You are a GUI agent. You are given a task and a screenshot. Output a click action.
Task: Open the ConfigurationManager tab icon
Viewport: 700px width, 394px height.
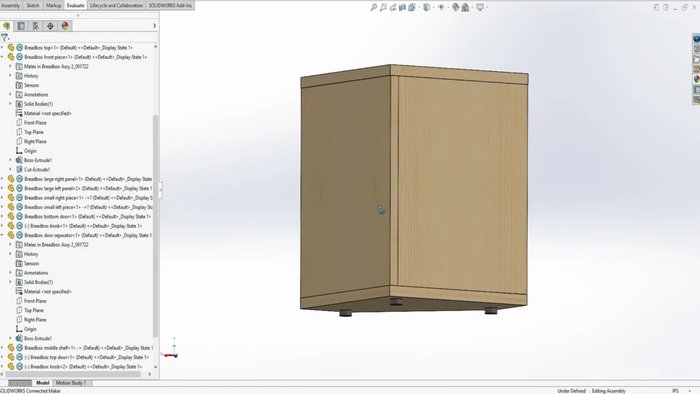[x=36, y=26]
